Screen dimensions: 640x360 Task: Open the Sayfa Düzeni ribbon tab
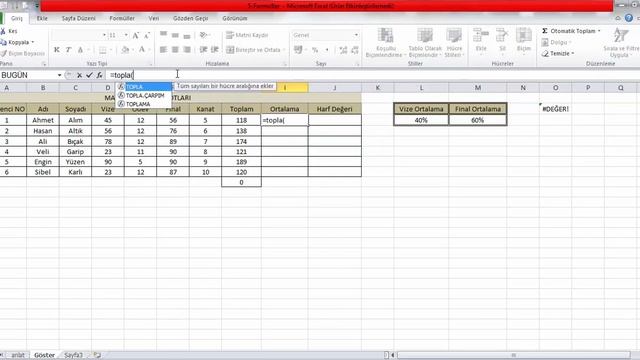pyautogui.click(x=78, y=18)
